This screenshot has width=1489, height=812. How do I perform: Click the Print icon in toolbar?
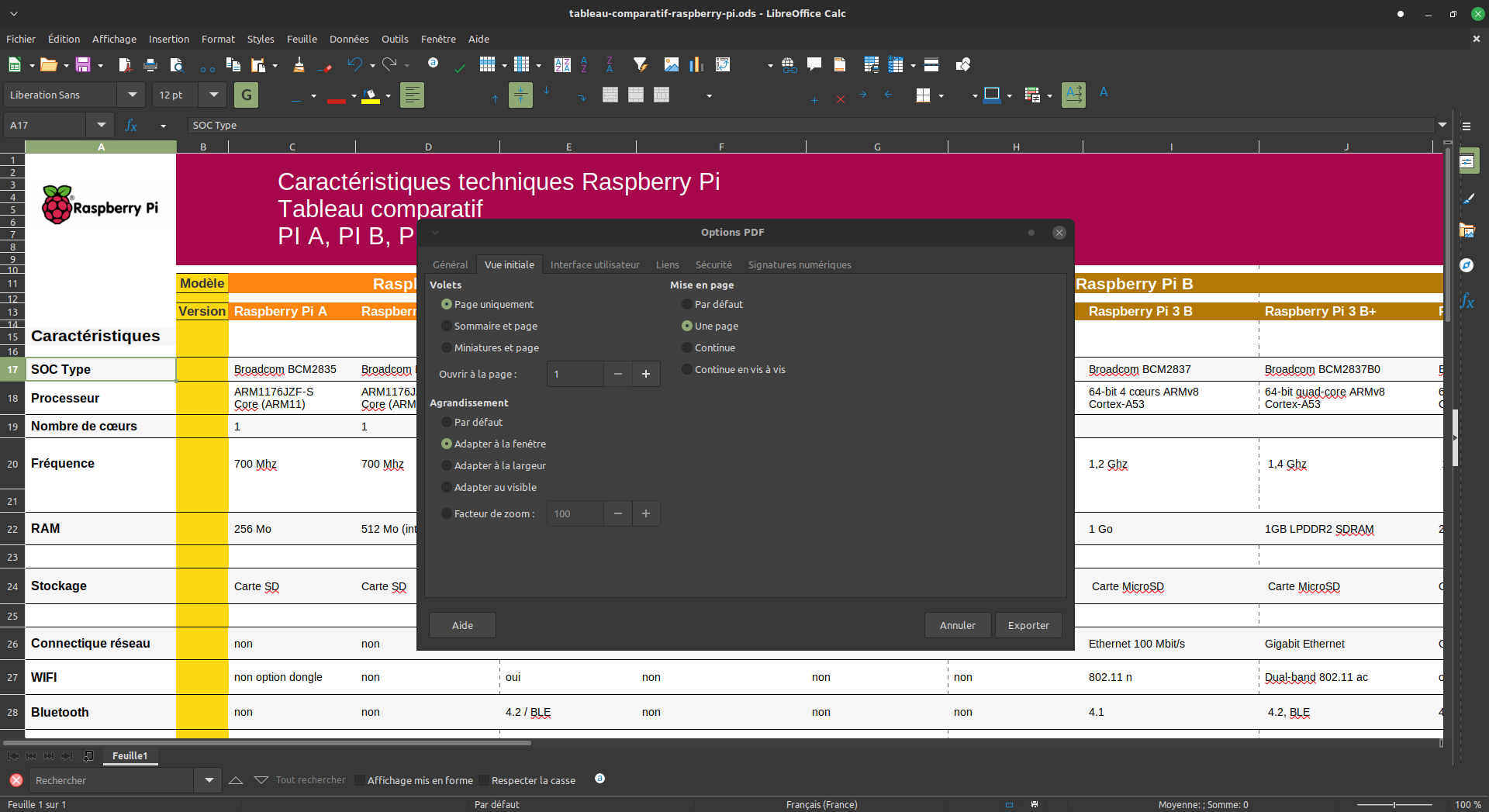[150, 65]
